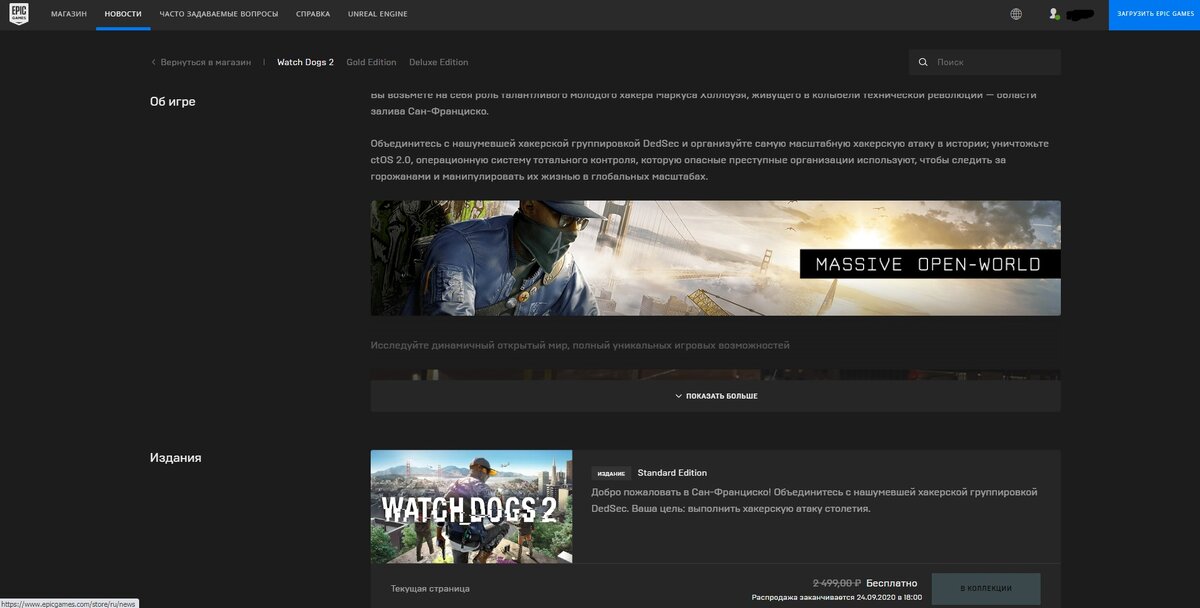This screenshot has height=608, width=1200.
Task: Click the Epic Games logo
Action: [18, 14]
